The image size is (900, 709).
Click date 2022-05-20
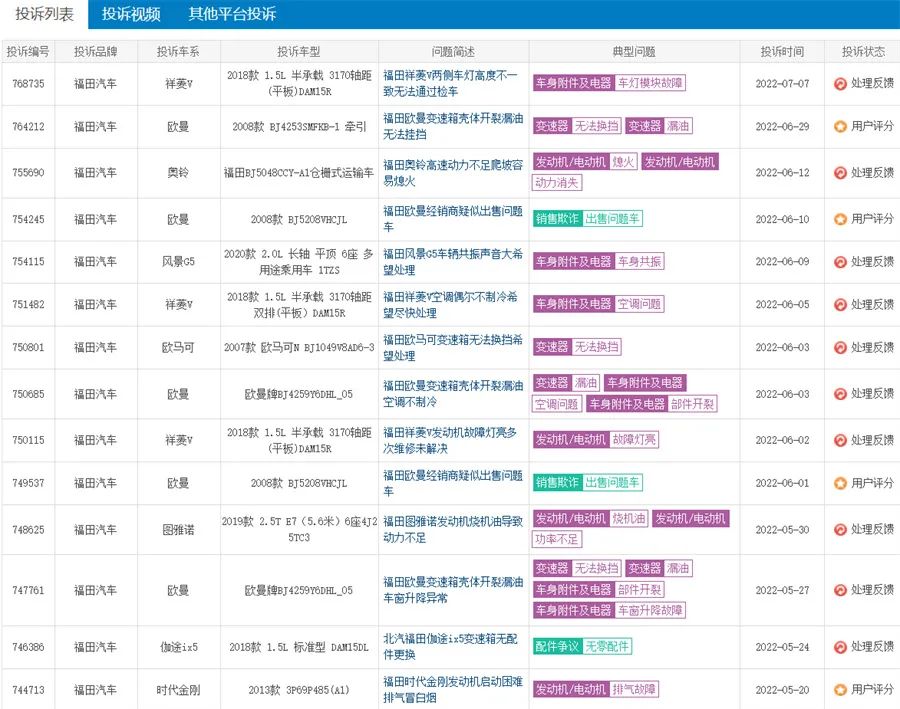point(782,689)
